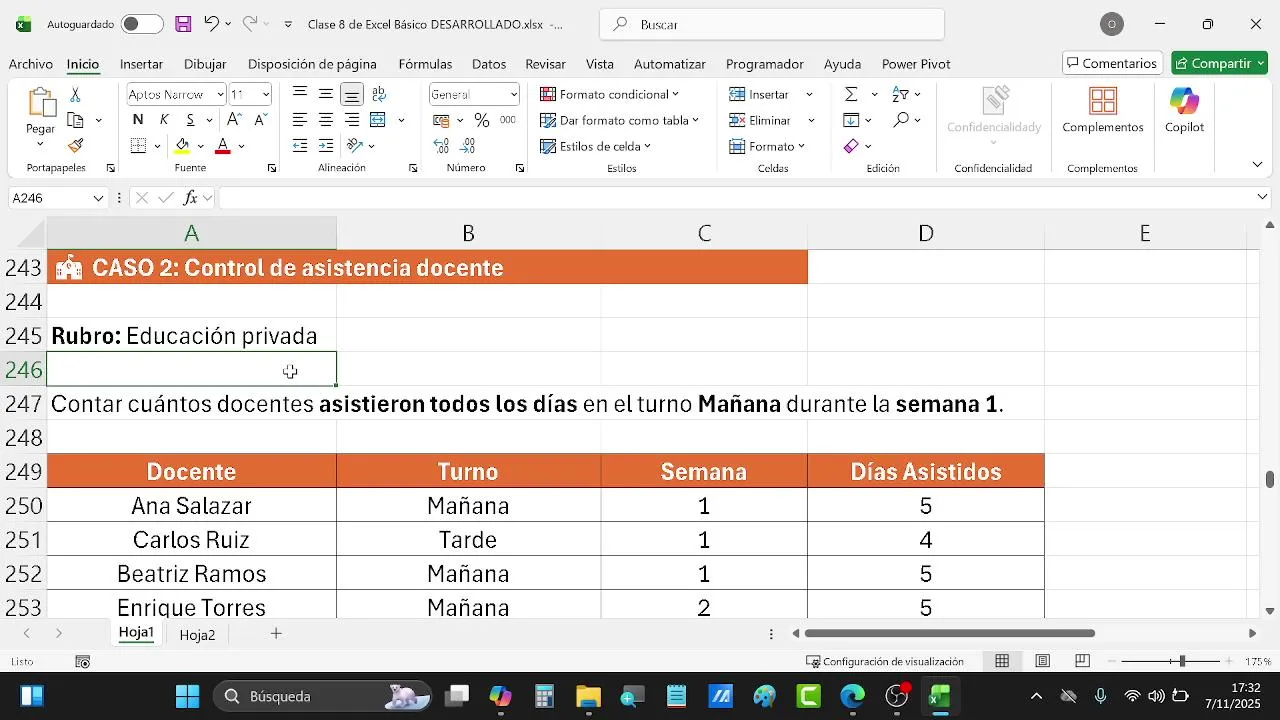The width and height of the screenshot is (1280, 720).
Task: Expand Dar formato como tabla menu
Action: [x=619, y=120]
